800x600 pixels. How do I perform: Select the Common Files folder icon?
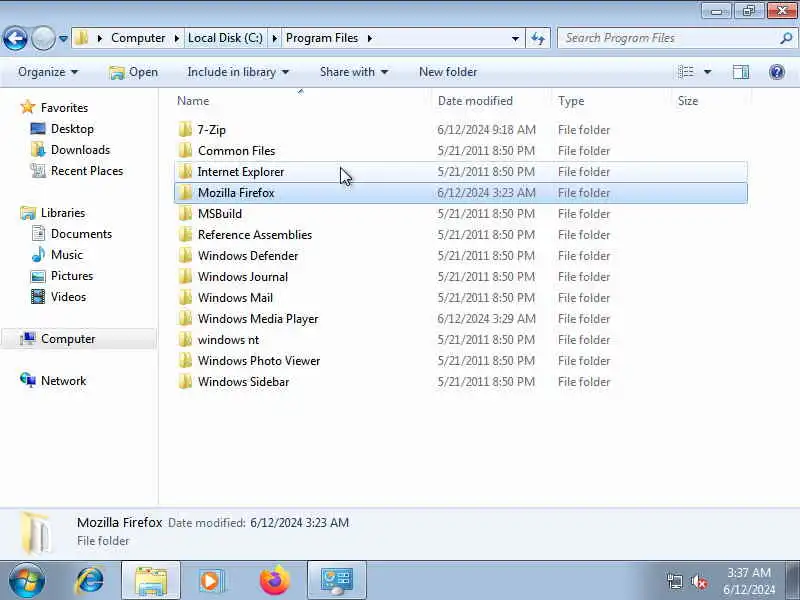coord(186,151)
